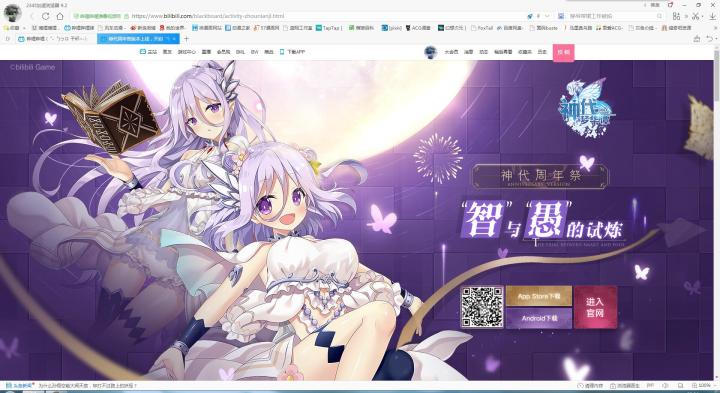
Task: Click the 头条新闻 status bar news icon
Action: tap(20, 386)
